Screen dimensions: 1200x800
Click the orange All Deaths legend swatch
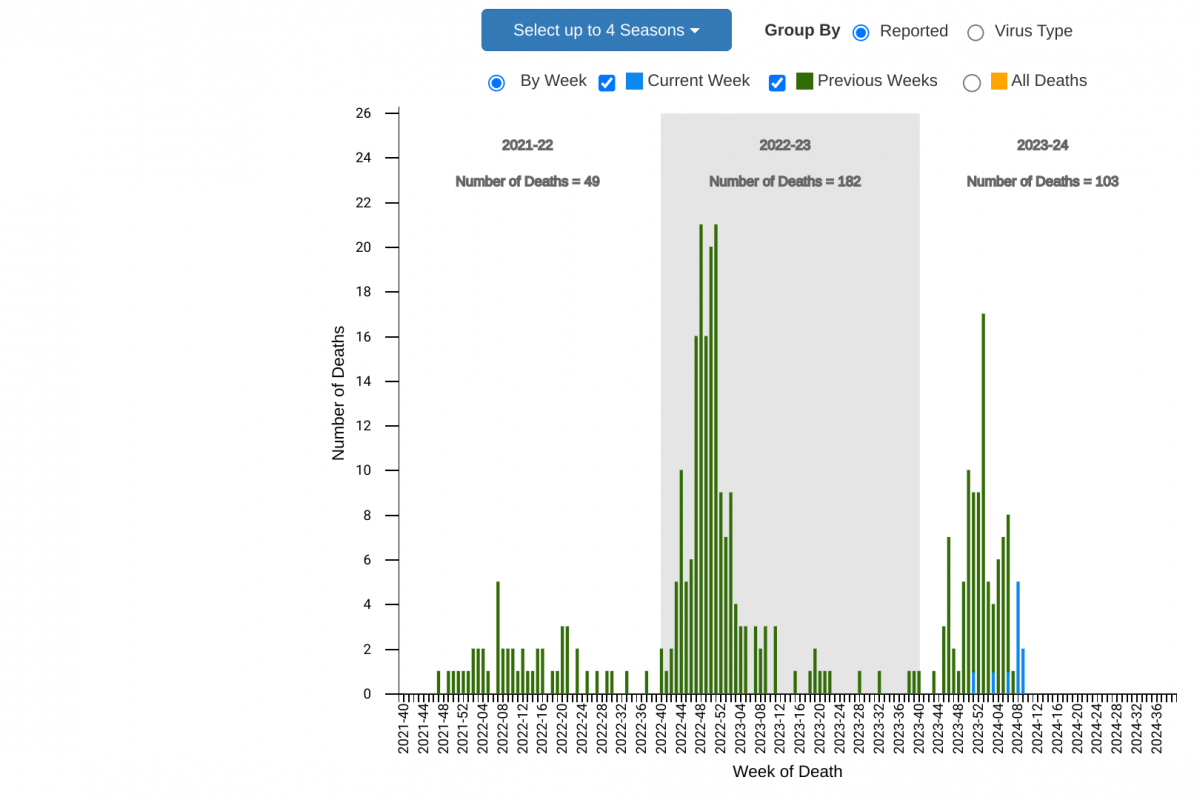[x=999, y=81]
